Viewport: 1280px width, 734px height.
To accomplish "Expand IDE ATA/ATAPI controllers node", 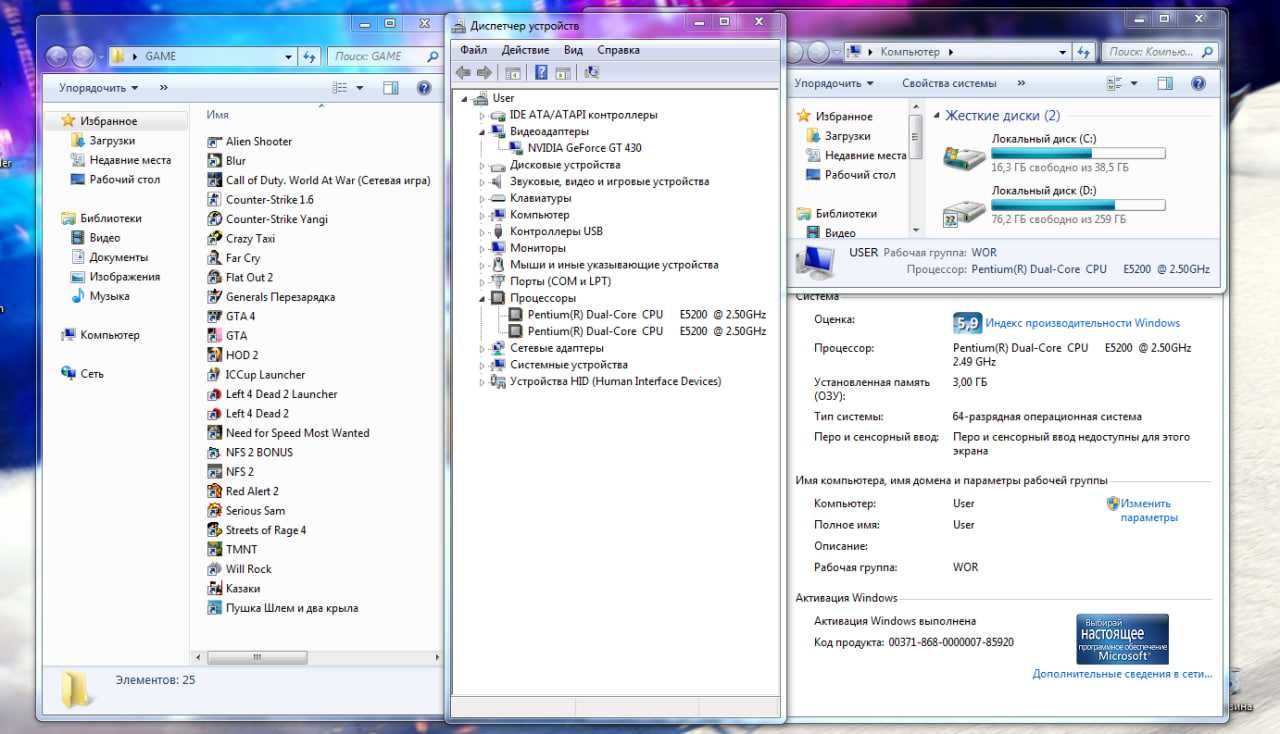I will [482, 115].
